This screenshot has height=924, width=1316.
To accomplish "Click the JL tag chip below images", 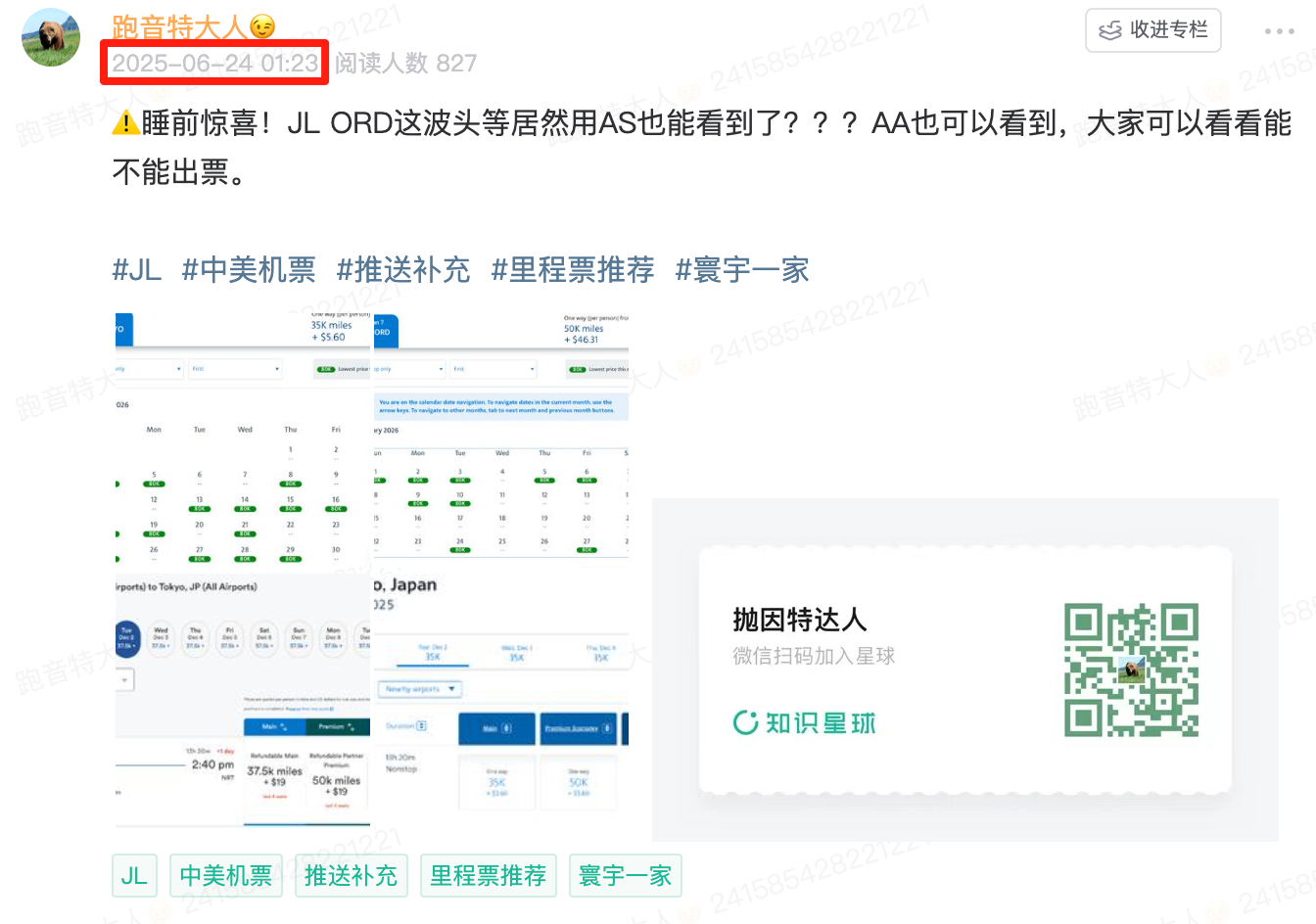I will [134, 876].
